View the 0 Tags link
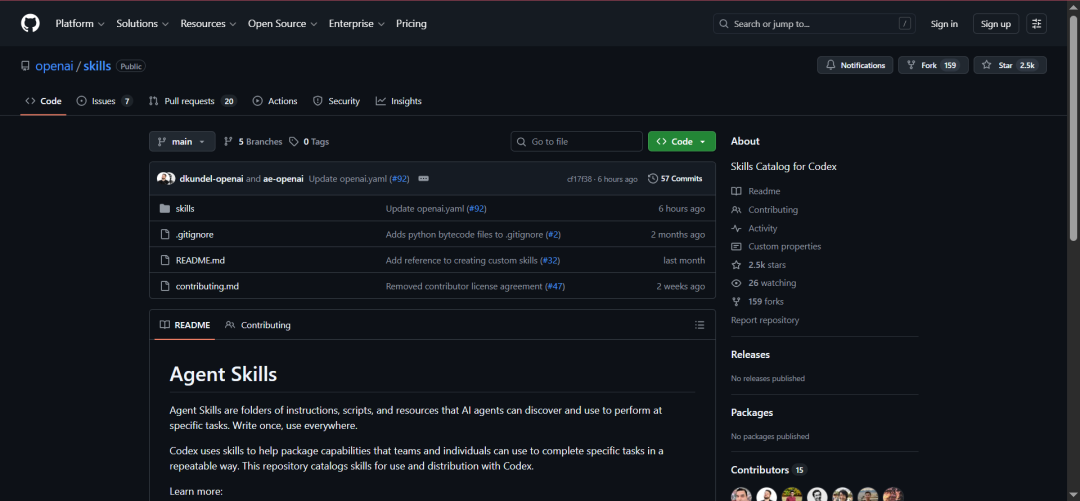Image resolution: width=1080 pixels, height=501 pixels. (x=309, y=141)
